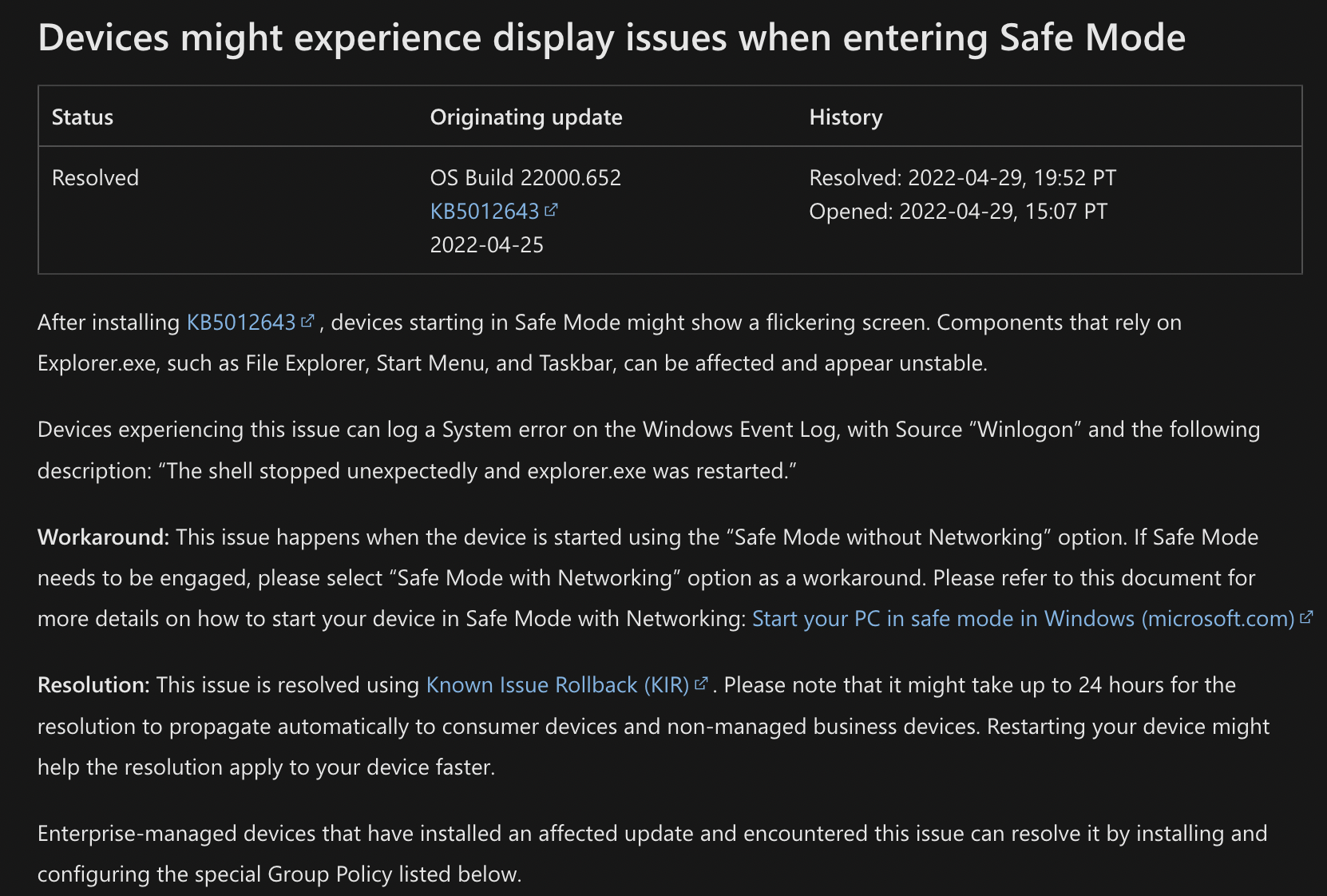
Task: Click the 2022-04-25 originating update date
Action: [x=487, y=244]
